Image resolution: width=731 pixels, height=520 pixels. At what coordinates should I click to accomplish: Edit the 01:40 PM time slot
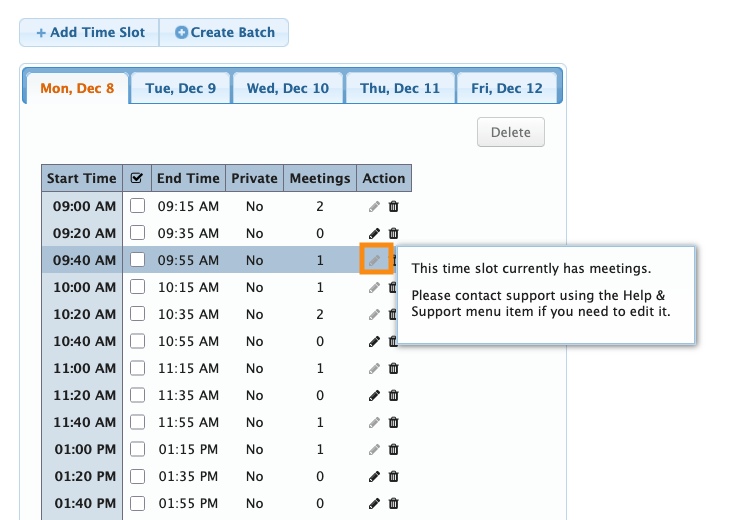coord(374,503)
